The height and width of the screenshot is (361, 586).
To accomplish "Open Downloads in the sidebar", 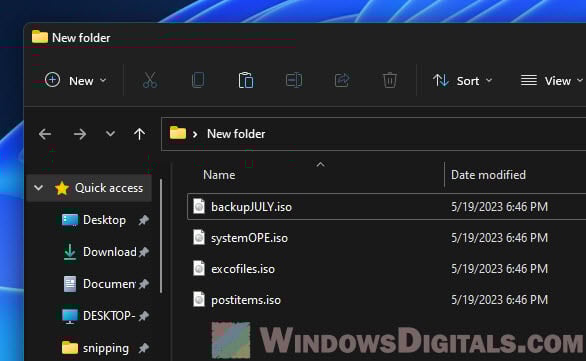I will [x=110, y=252].
